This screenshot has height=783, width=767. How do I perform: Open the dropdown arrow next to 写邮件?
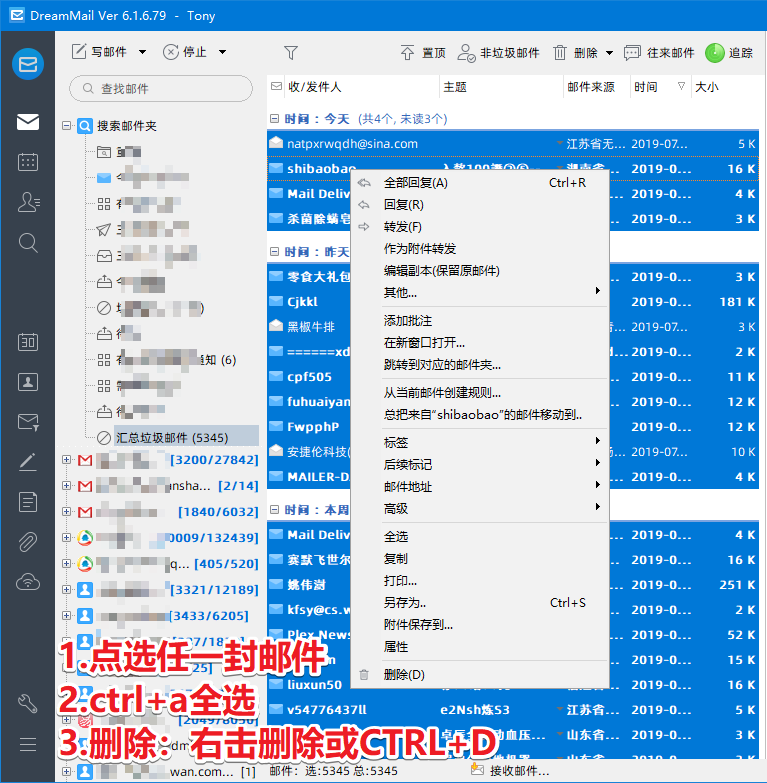pyautogui.click(x=142, y=52)
